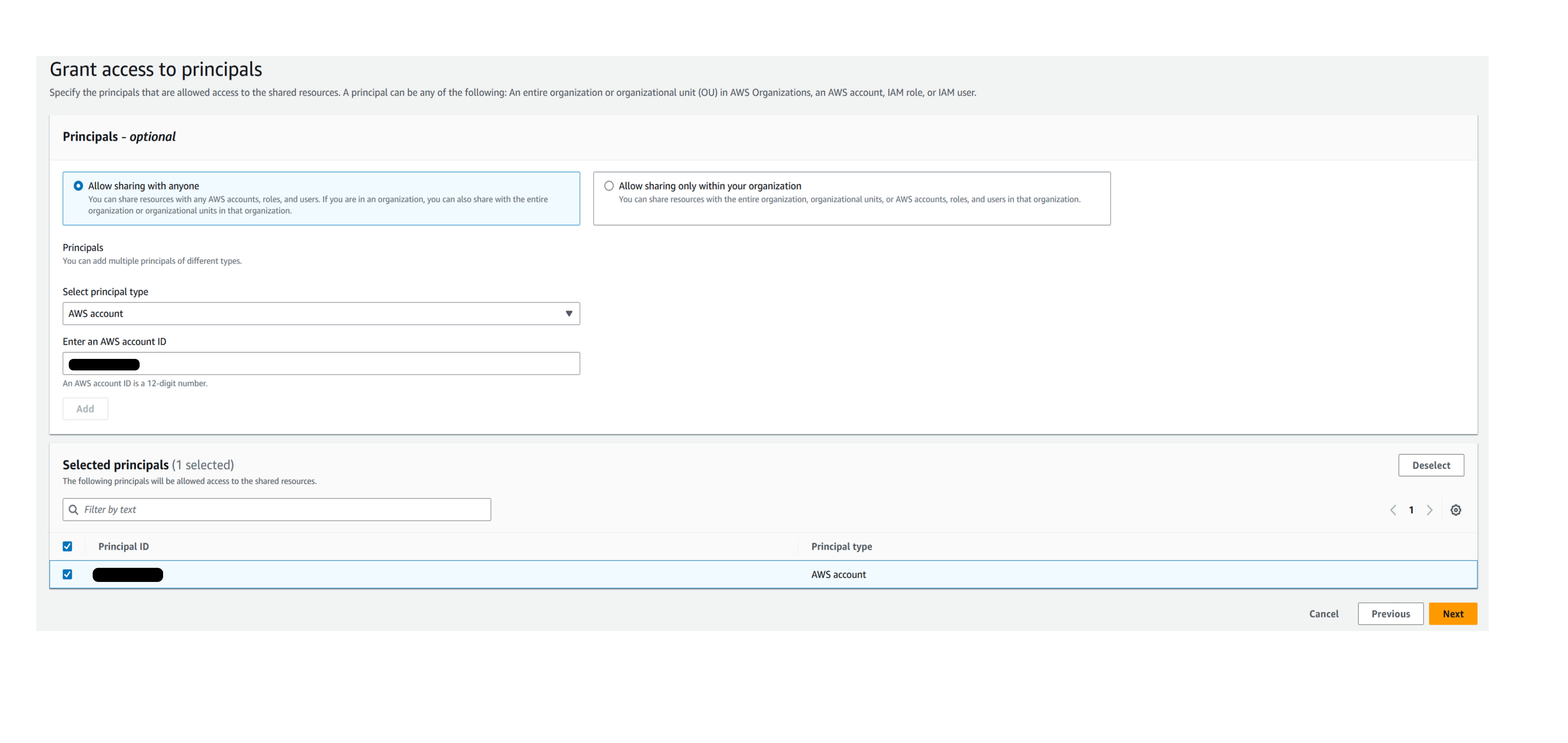
Task: Click the next page chevron arrow
Action: (x=1429, y=510)
